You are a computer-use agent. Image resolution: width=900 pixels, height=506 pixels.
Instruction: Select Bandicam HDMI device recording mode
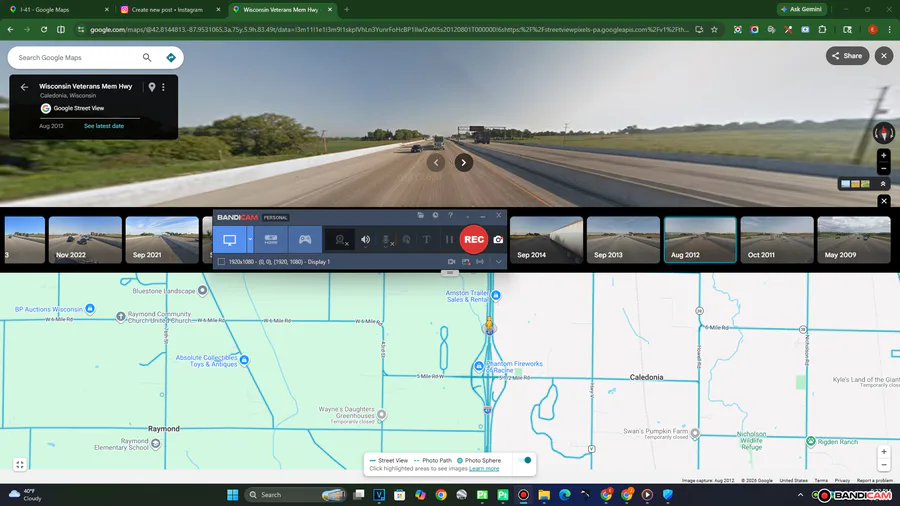pos(271,240)
